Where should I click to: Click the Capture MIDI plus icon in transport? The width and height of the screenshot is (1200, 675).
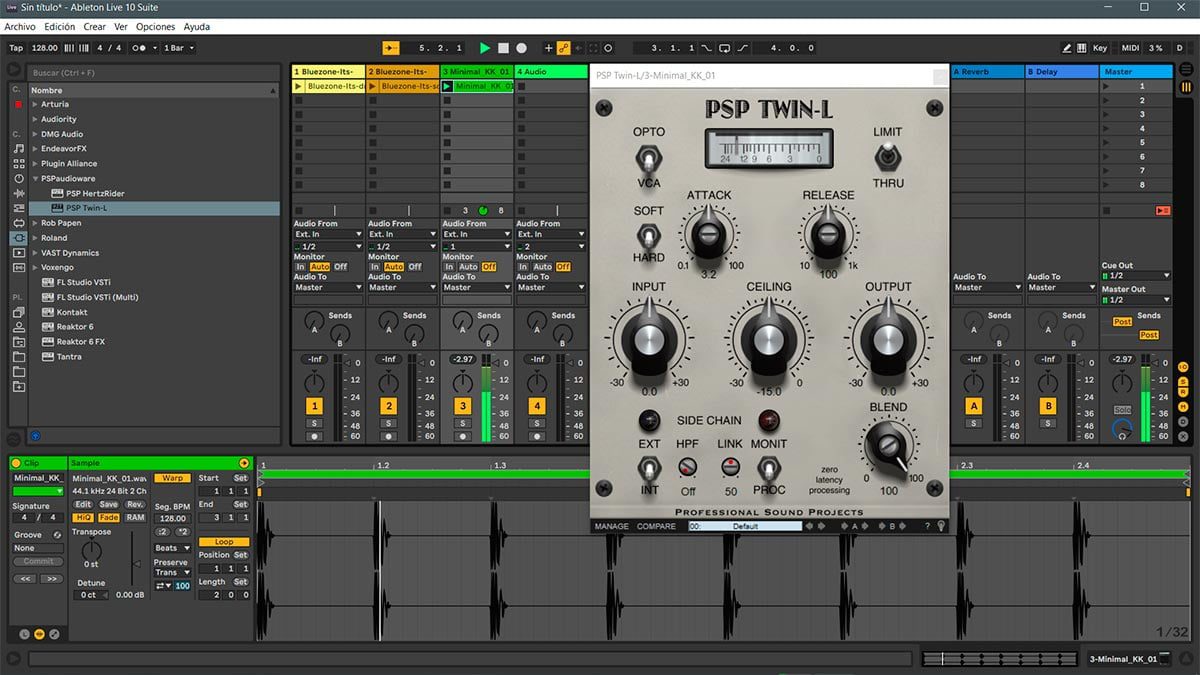548,48
